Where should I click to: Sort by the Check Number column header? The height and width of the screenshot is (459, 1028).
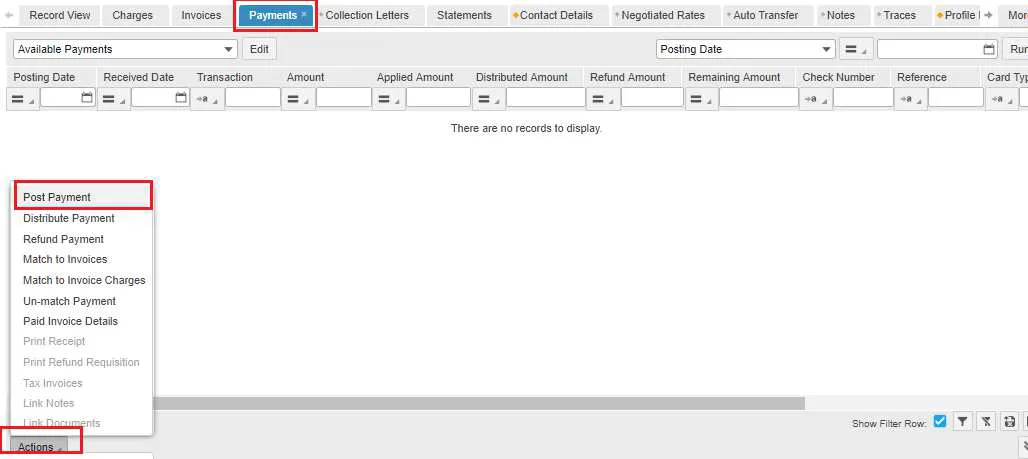839,77
